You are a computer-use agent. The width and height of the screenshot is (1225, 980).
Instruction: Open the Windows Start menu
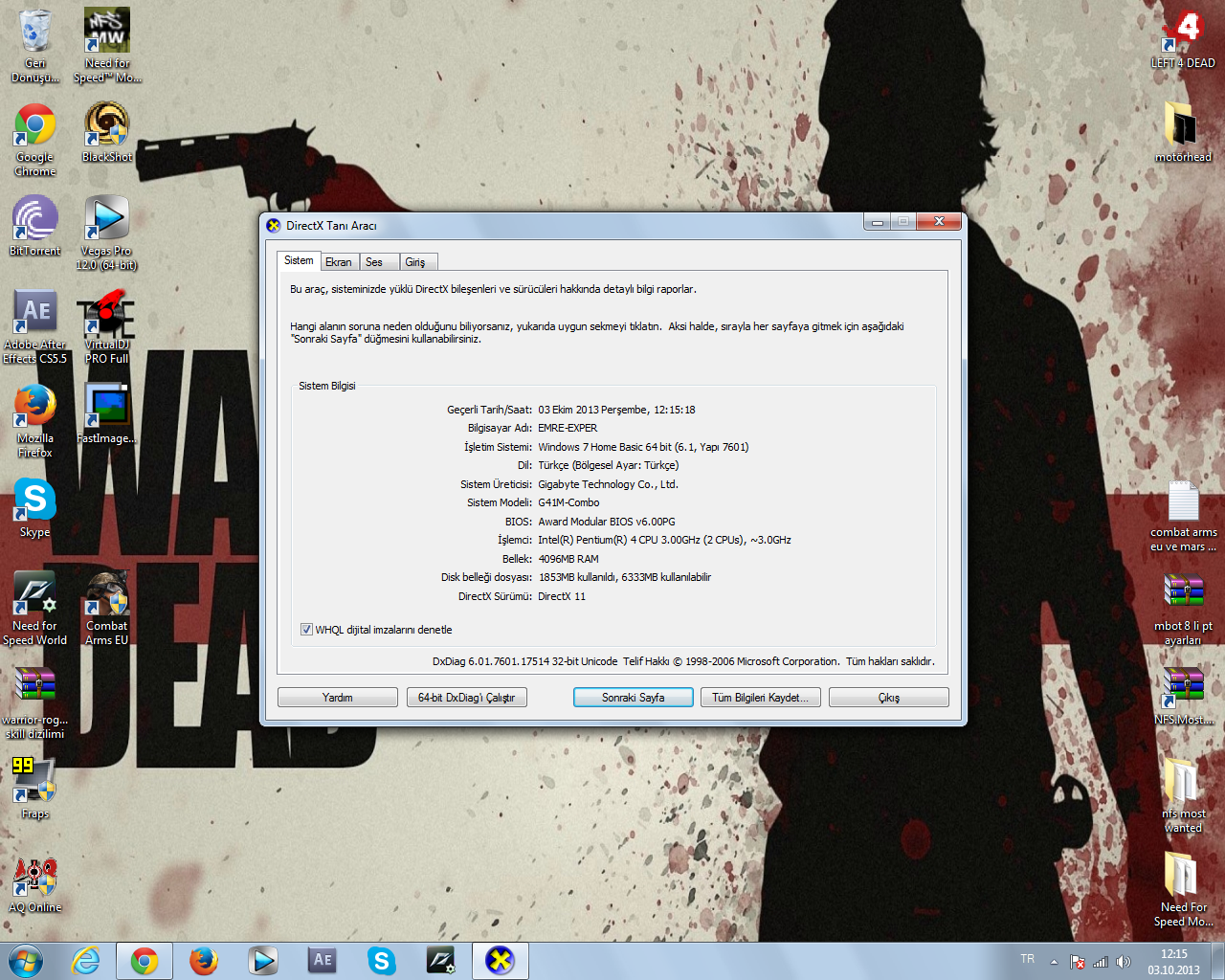click(x=26, y=960)
